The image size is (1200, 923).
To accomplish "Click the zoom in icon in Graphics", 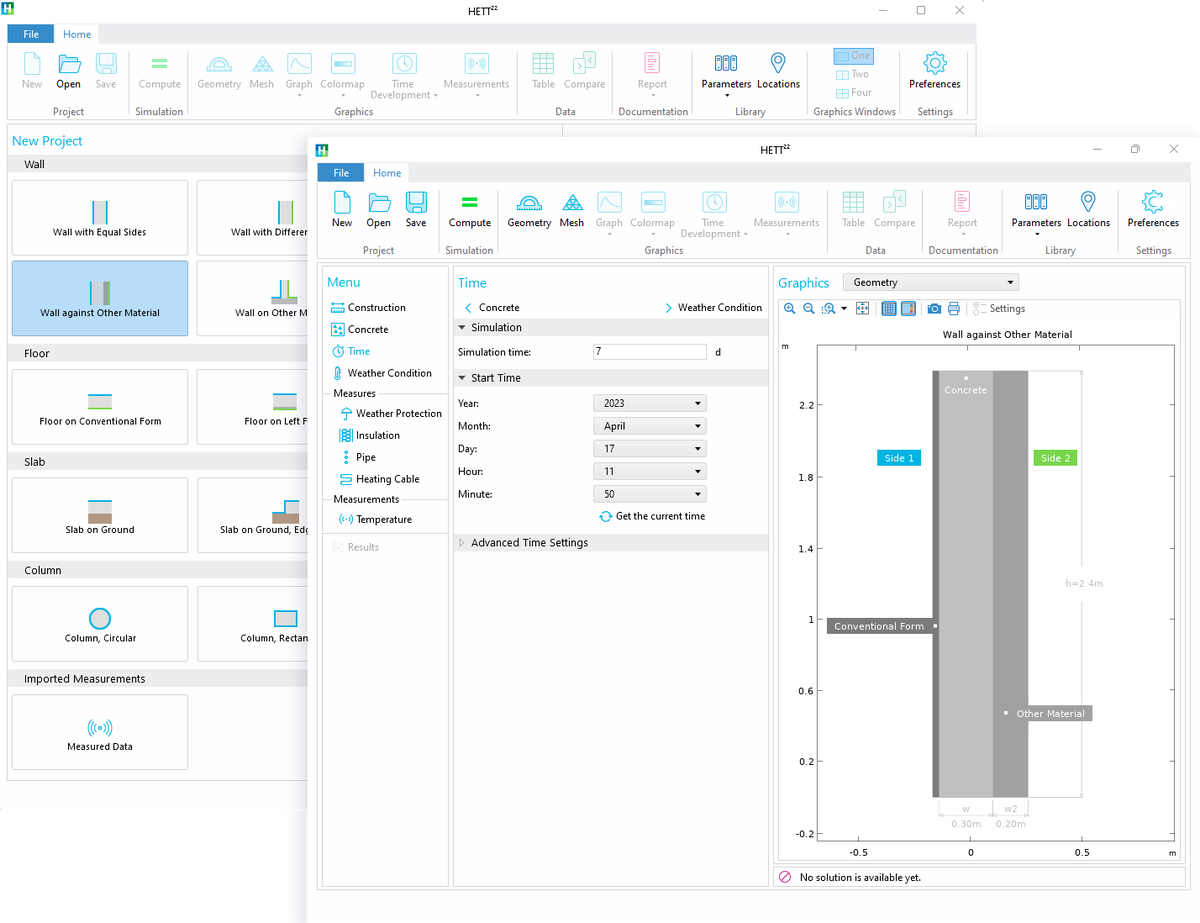I will pos(790,309).
